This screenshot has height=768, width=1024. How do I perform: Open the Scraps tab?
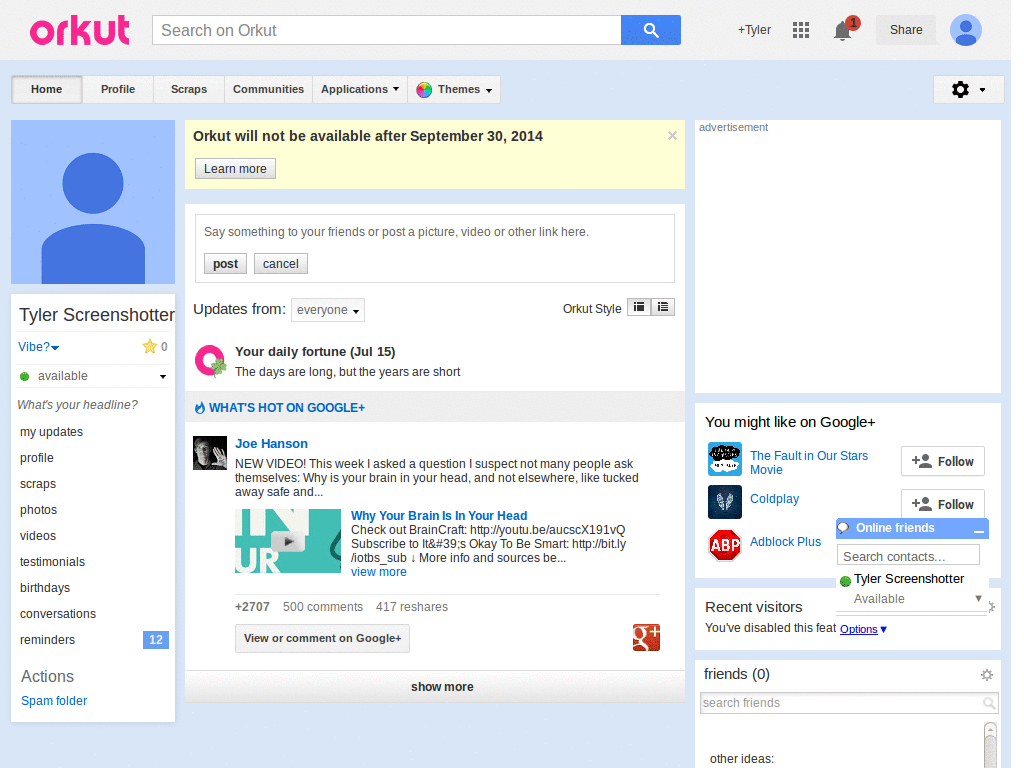click(x=189, y=89)
